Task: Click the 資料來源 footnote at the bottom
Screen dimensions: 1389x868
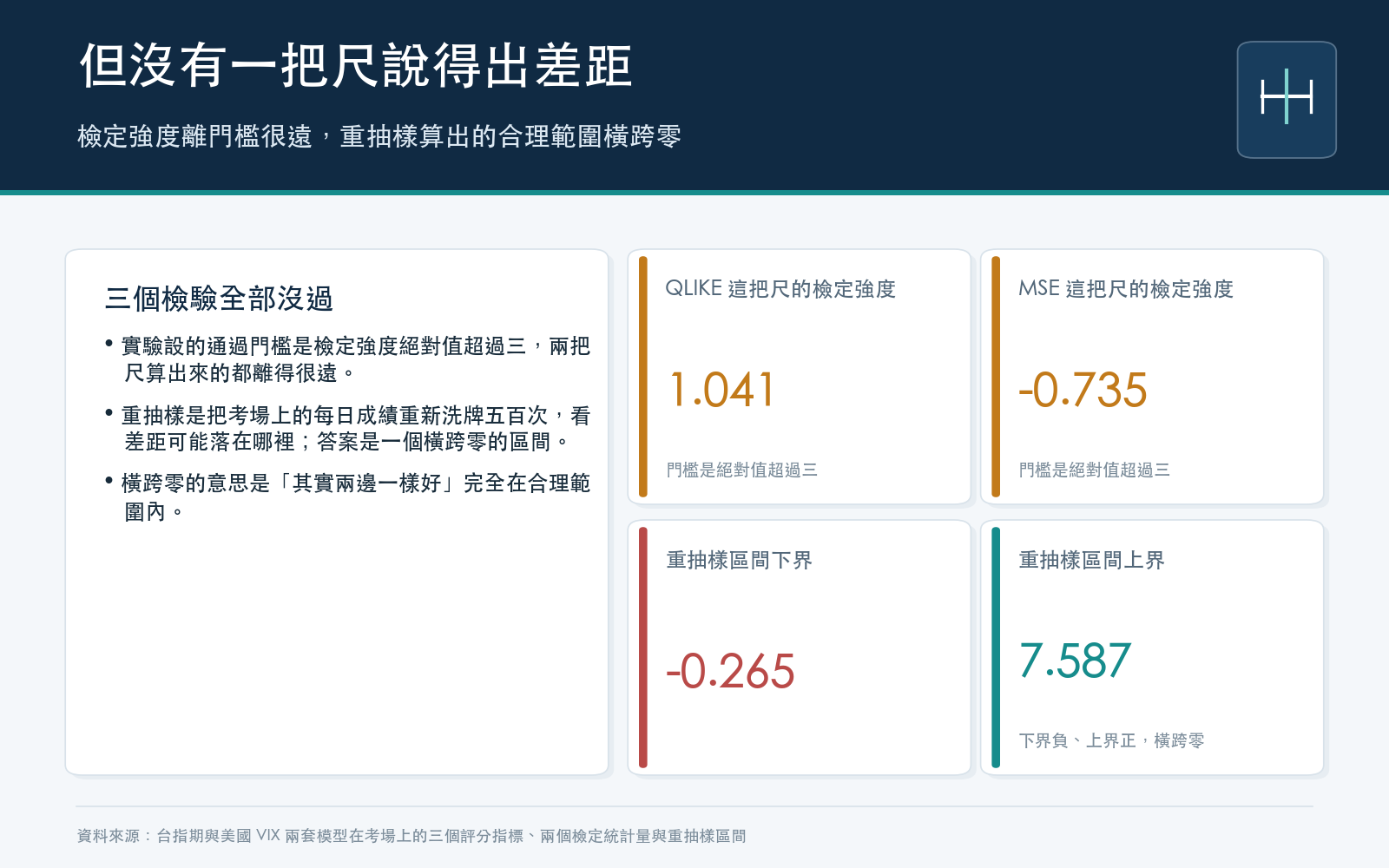Action: click(x=411, y=836)
